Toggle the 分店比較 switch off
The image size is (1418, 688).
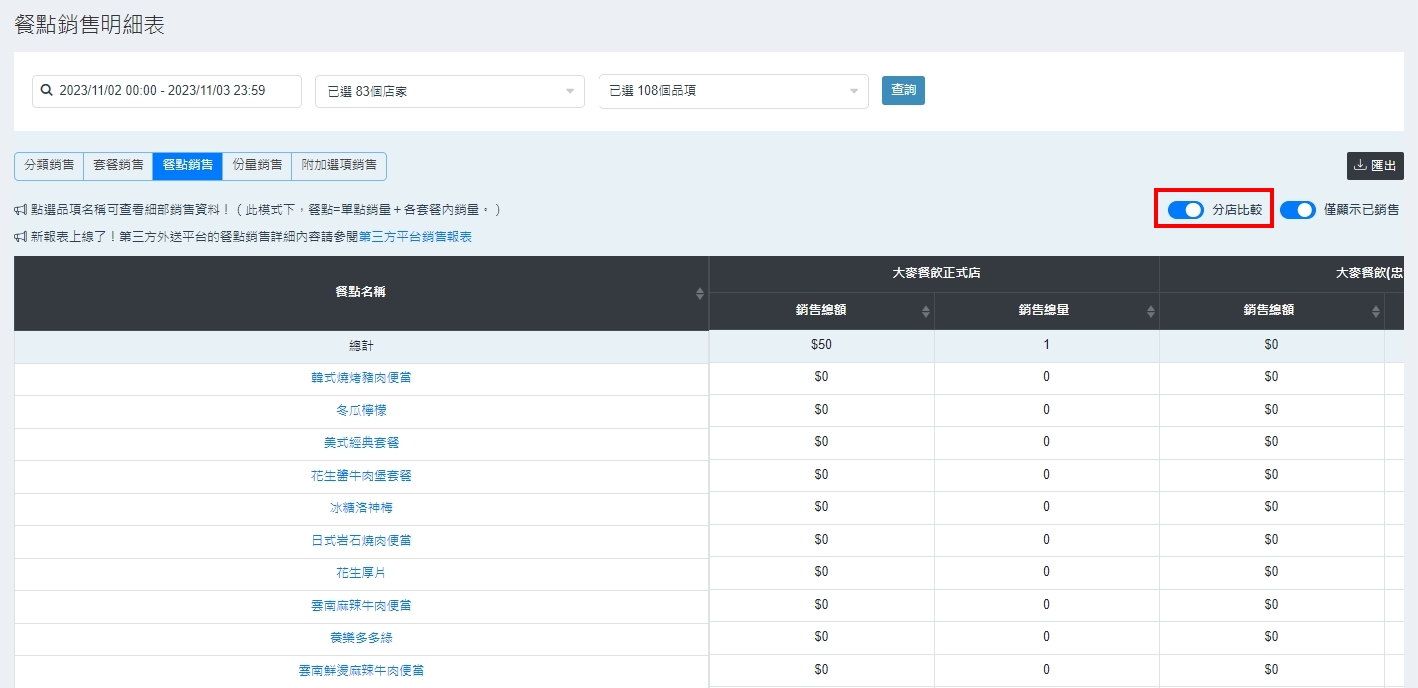click(1186, 210)
